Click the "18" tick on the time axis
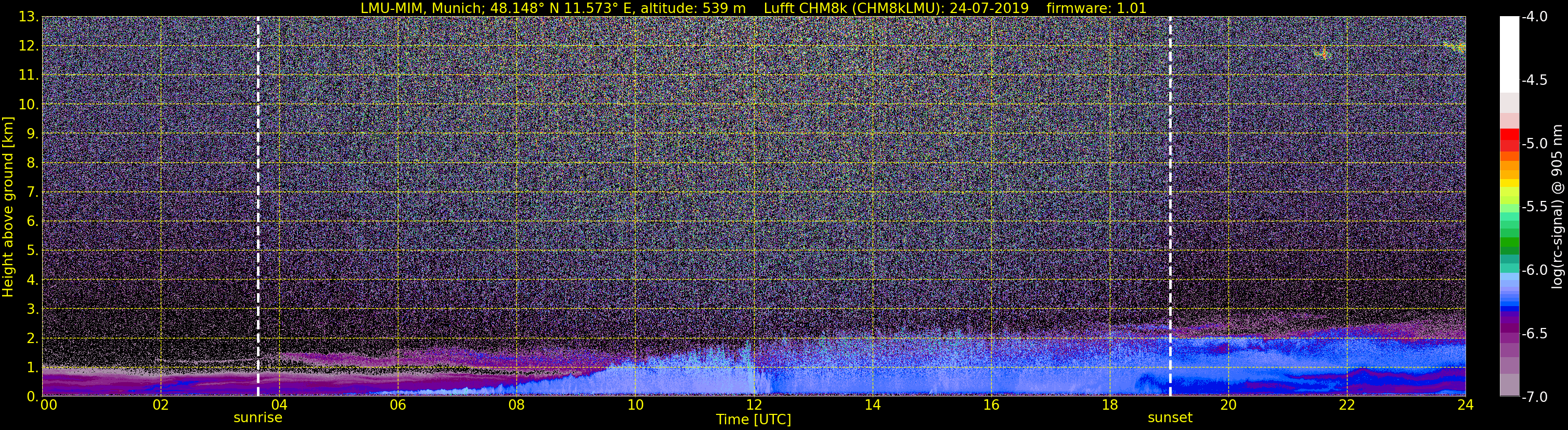Viewport: 1568px width, 430px height. (1110, 405)
